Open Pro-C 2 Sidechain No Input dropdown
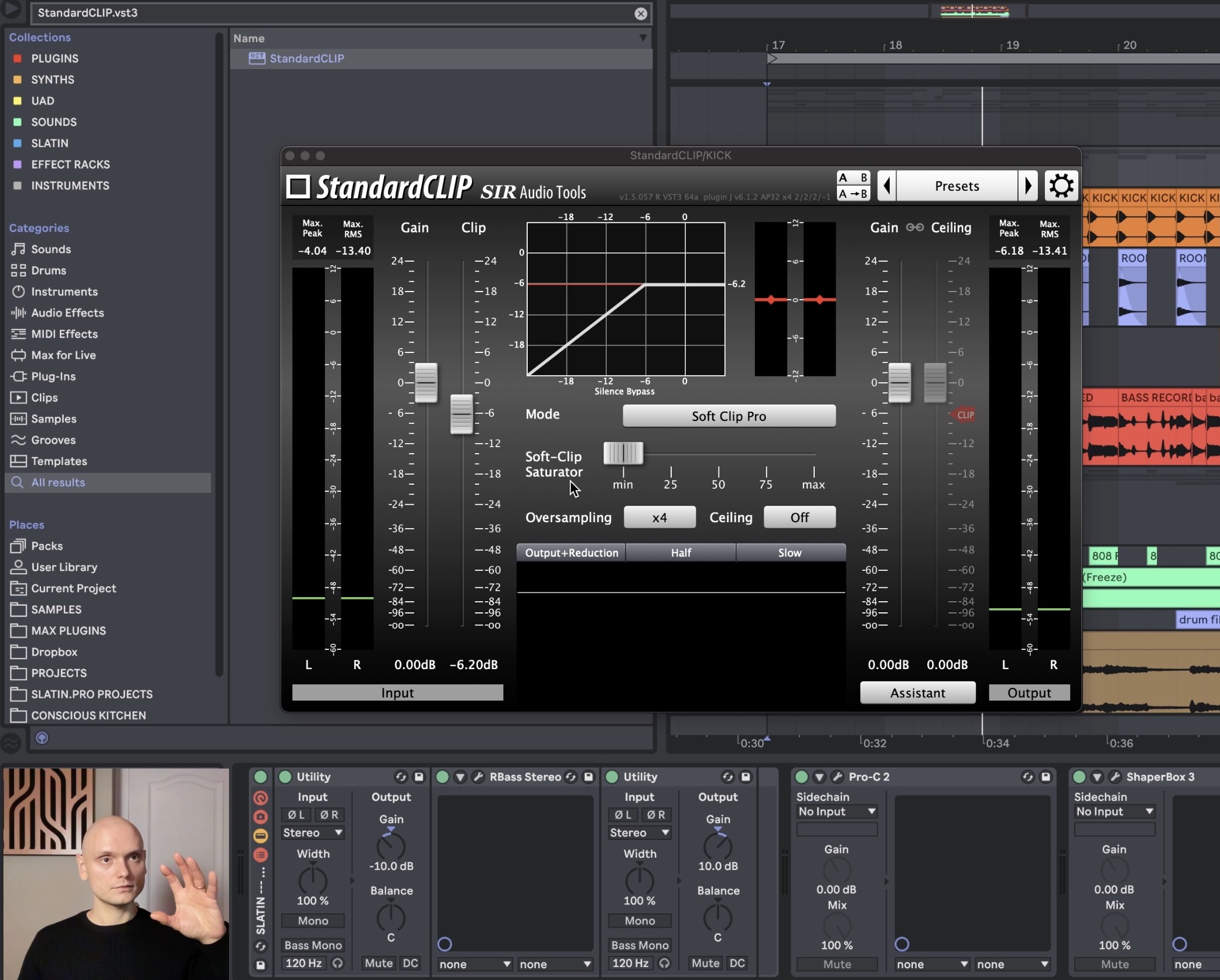 836,811
